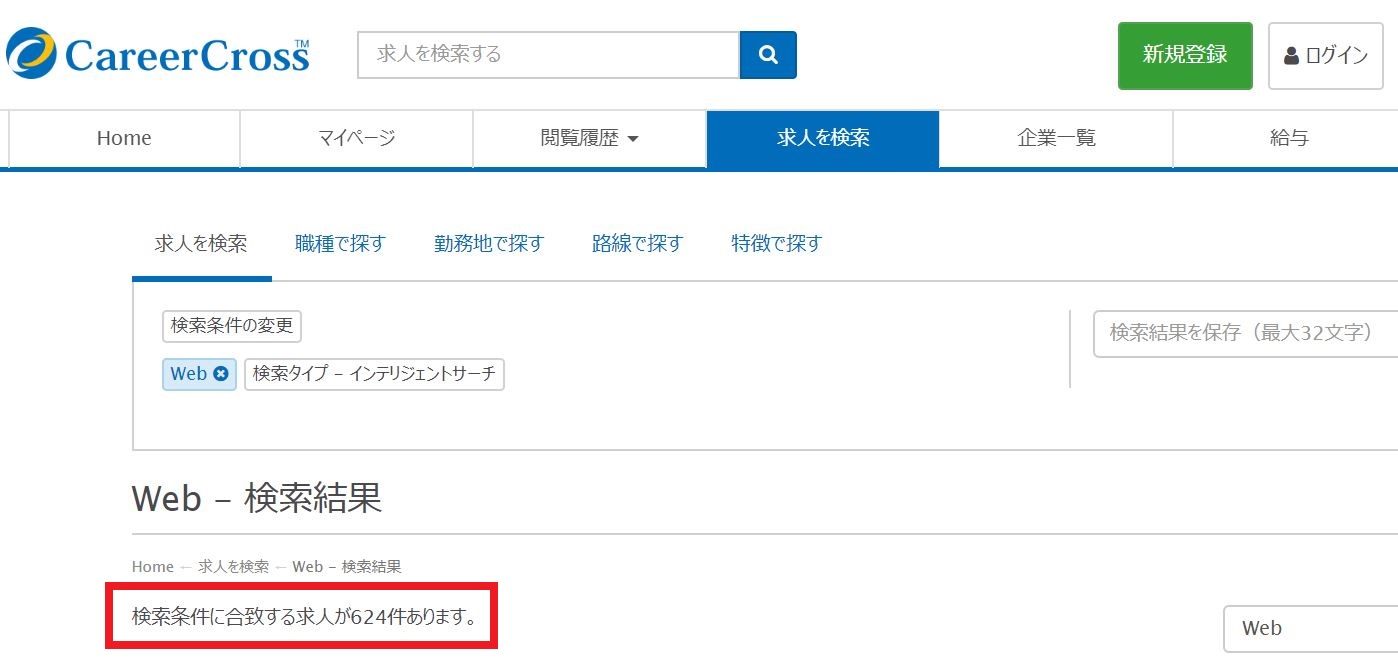Switch to the 特徴で探す tab
The image size is (1398, 659).
pos(776,244)
